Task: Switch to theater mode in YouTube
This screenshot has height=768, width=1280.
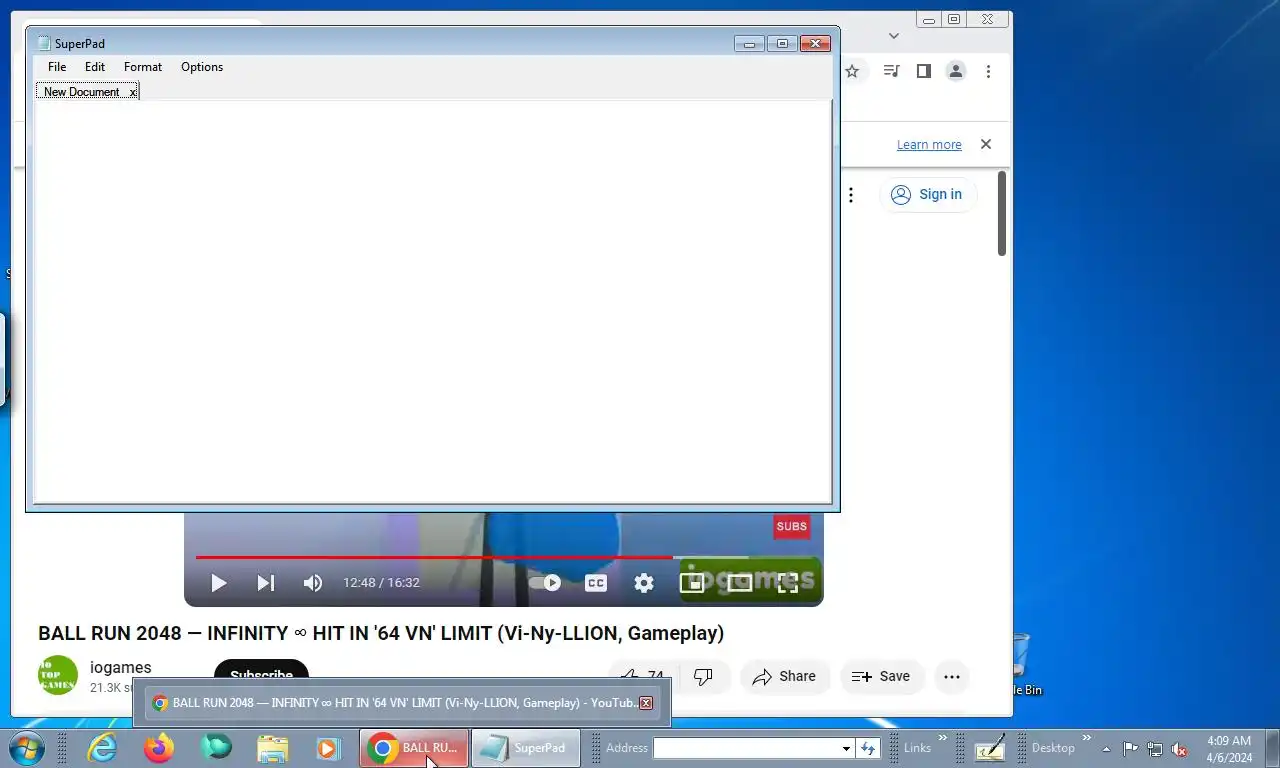Action: [740, 583]
